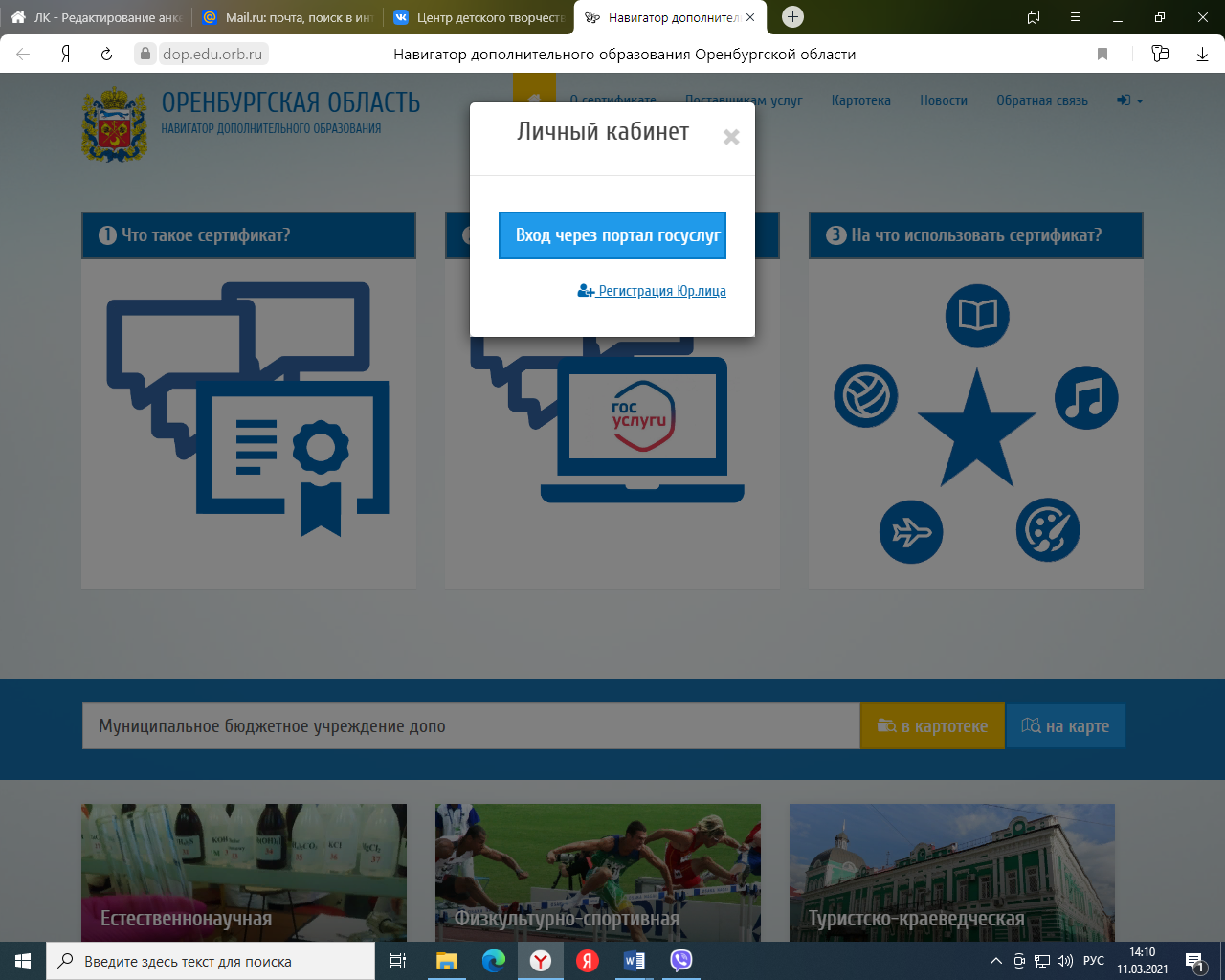
Task: Open Физкультурно-спортивная category tile
Action: click(598, 873)
